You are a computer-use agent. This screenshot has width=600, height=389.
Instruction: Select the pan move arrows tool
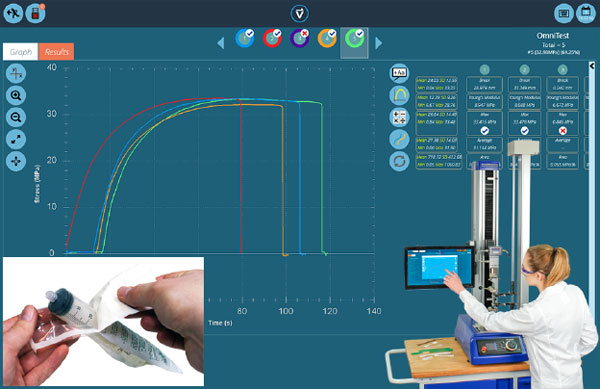[16, 161]
